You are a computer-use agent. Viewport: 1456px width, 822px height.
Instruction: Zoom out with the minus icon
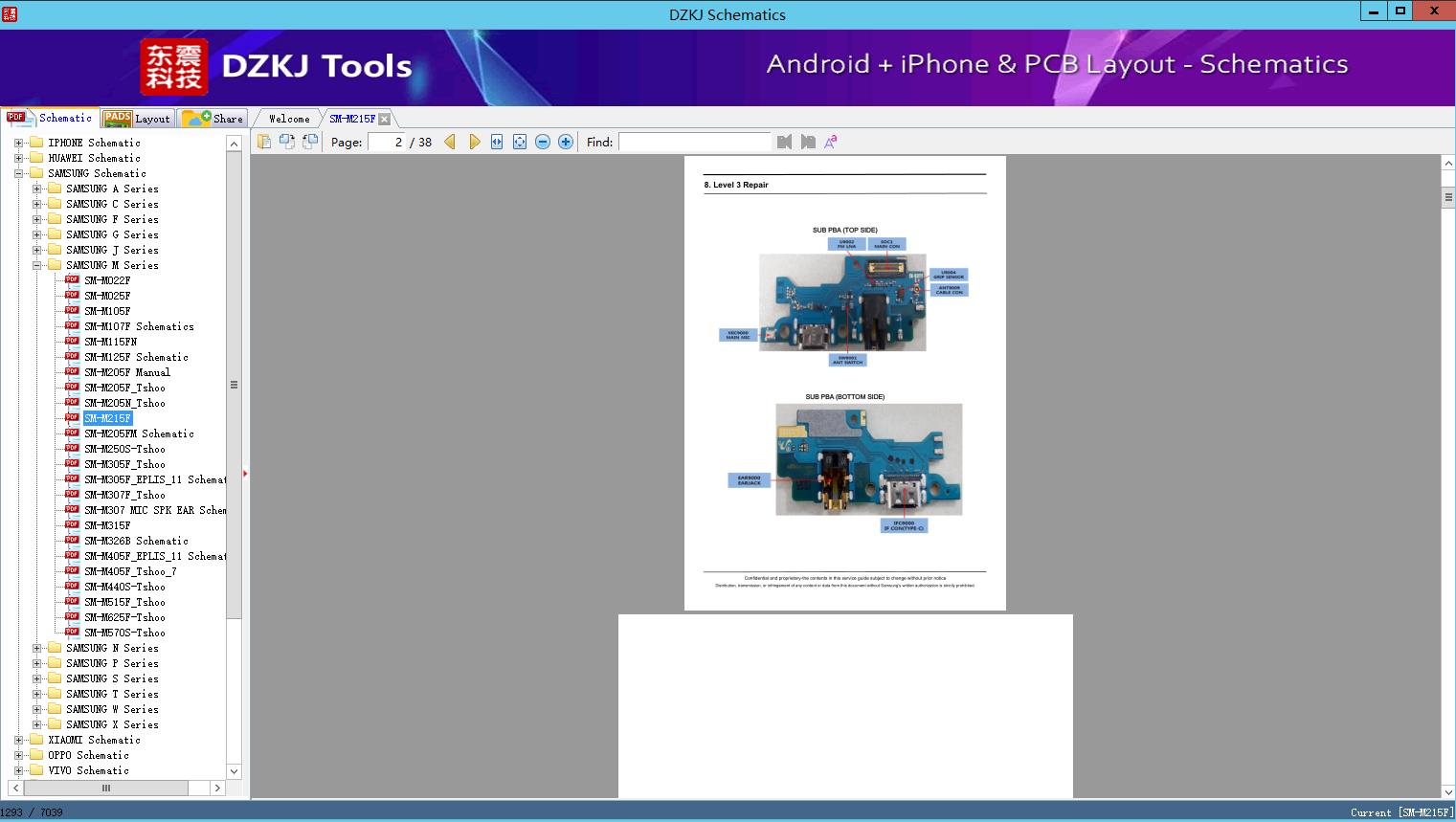[x=543, y=142]
